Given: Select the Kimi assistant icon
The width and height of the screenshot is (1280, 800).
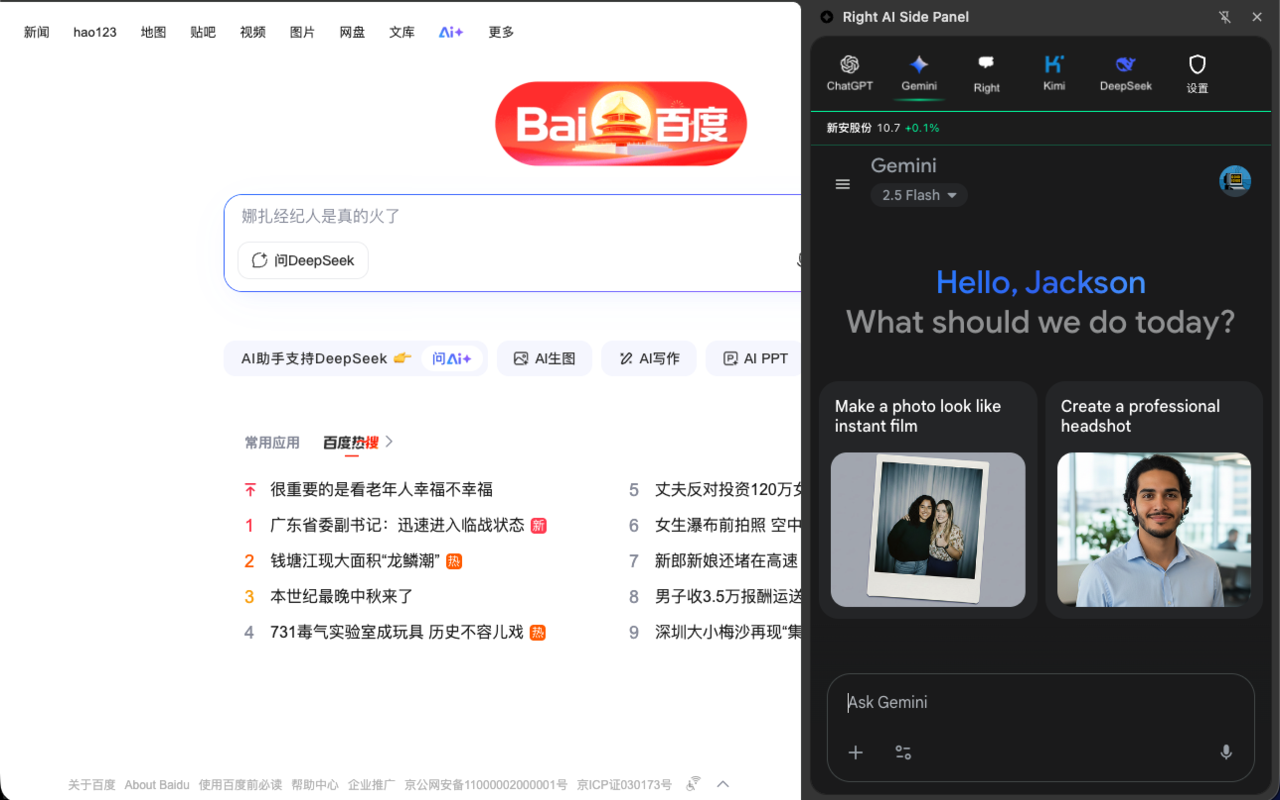Looking at the screenshot, I should tap(1054, 73).
